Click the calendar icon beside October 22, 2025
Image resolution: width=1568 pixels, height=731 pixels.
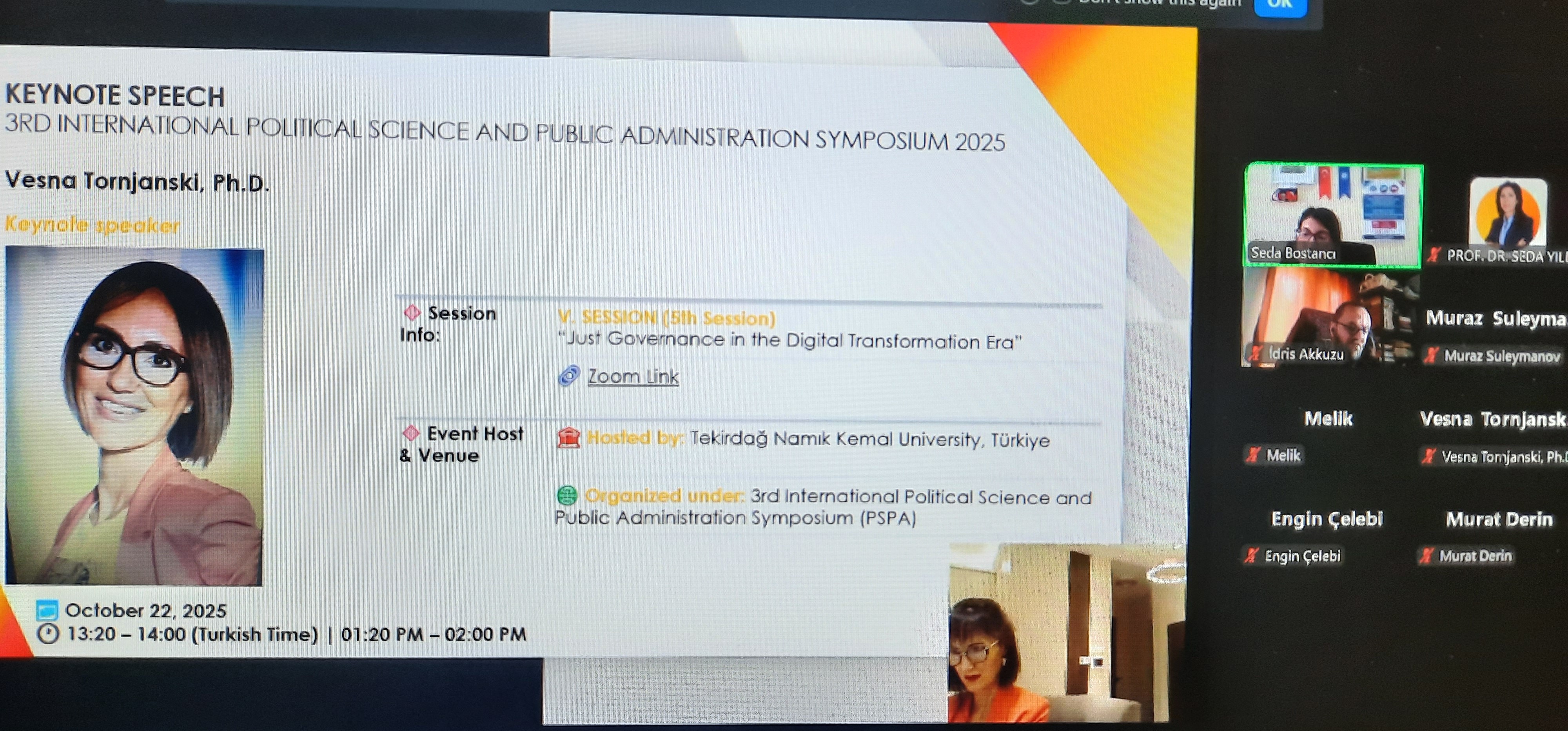pos(47,610)
